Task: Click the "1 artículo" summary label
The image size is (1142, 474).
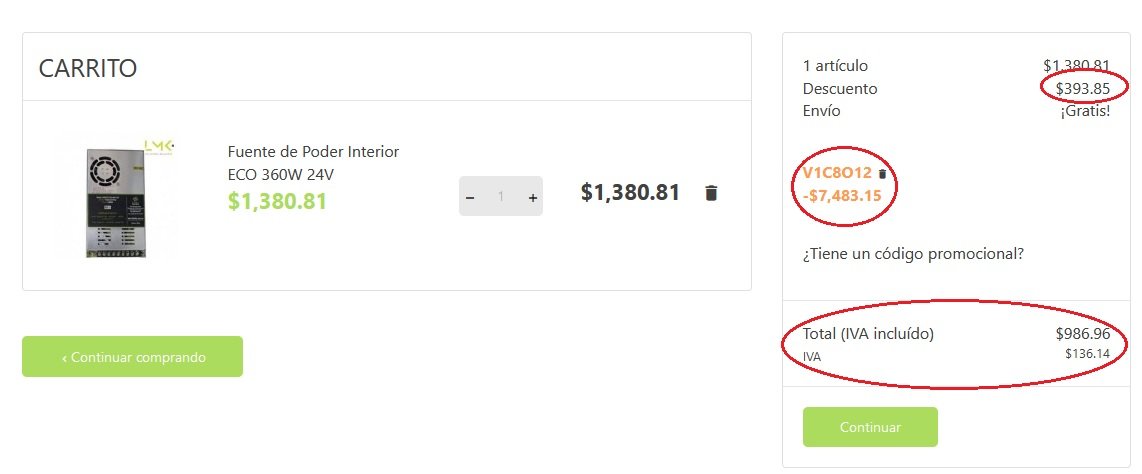Action: (835, 66)
